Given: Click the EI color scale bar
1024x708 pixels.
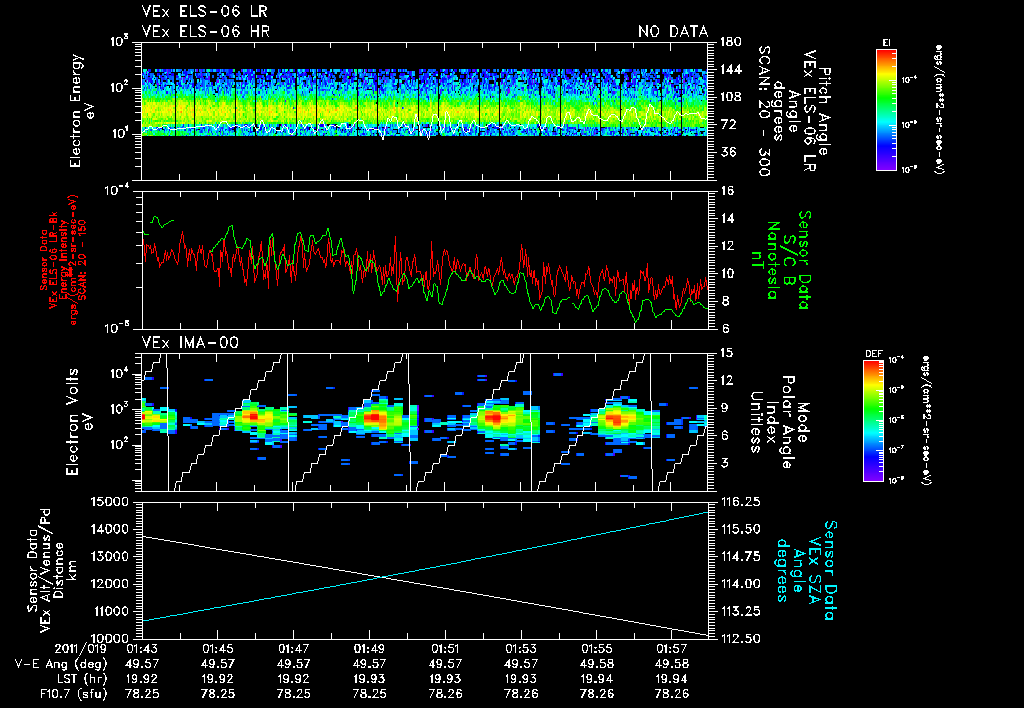Looking at the screenshot, I should [886, 109].
